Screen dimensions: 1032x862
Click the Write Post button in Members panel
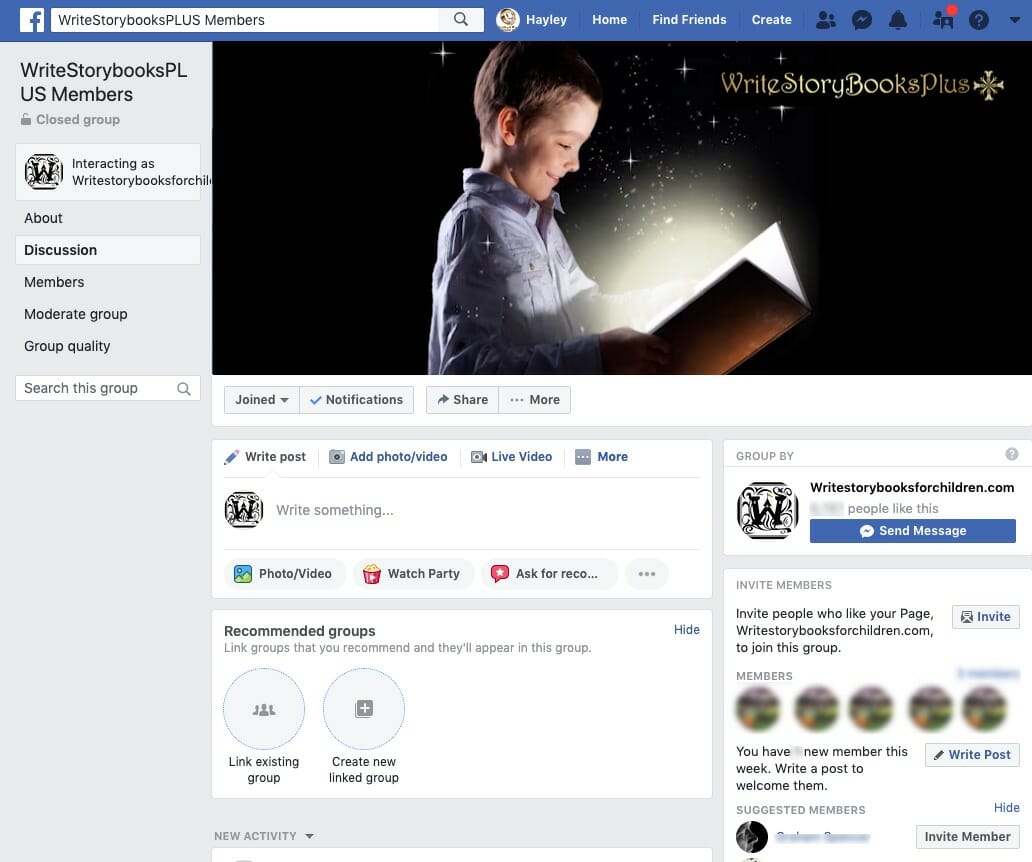pyautogui.click(x=972, y=755)
